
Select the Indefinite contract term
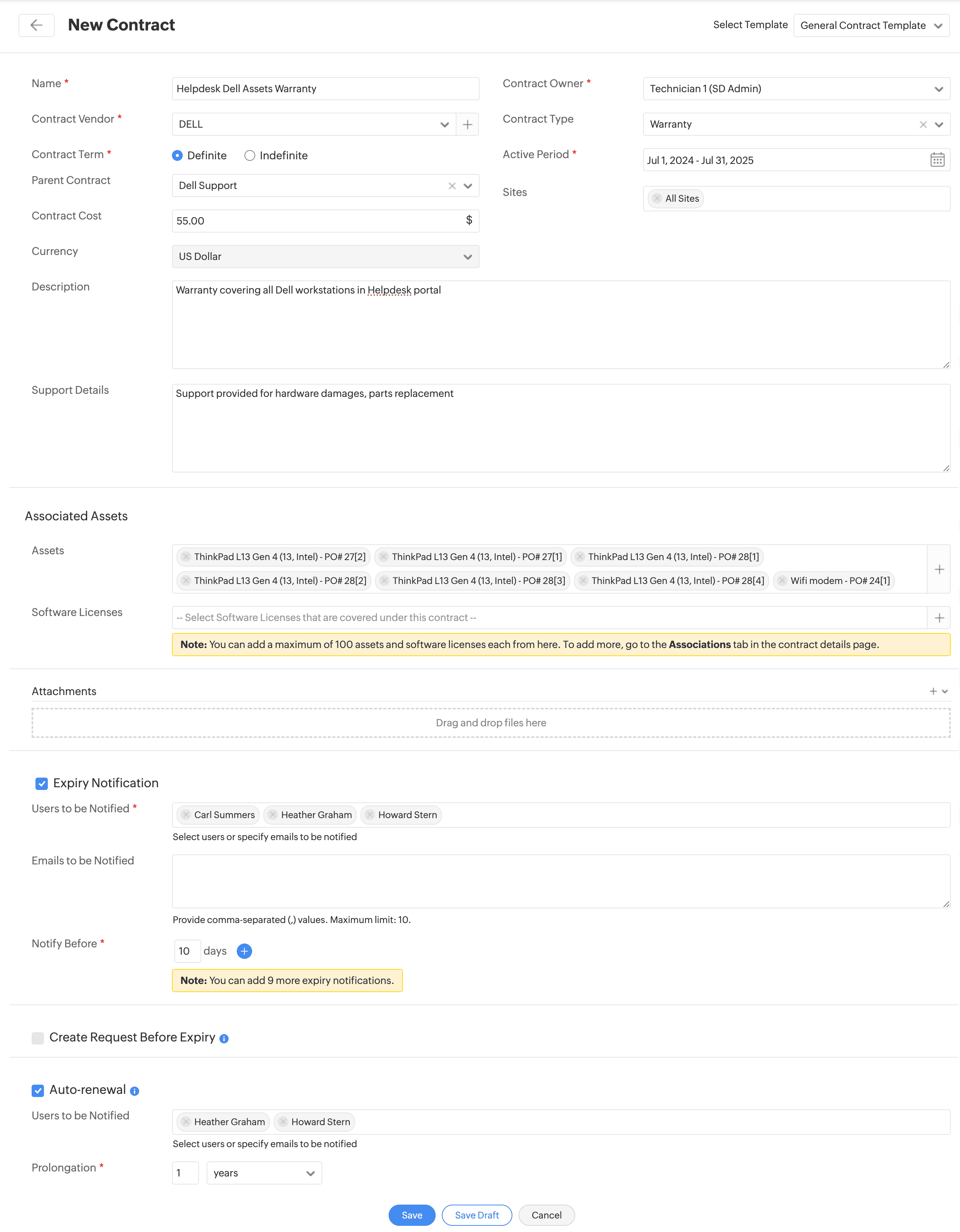coord(250,155)
